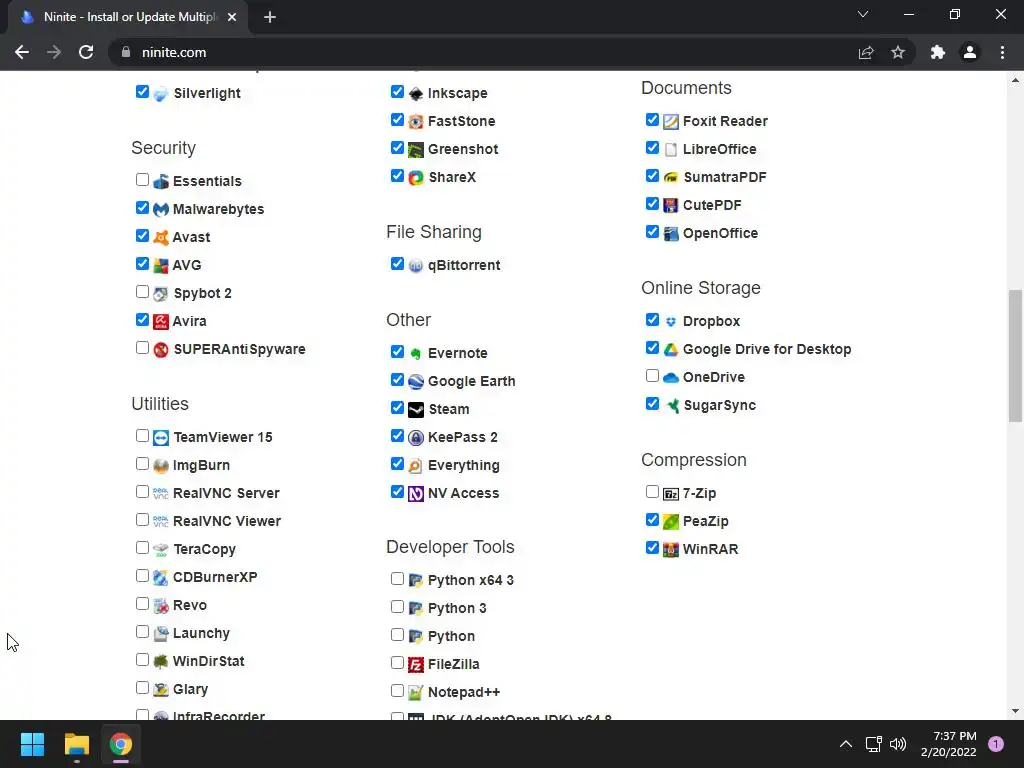Click the SUPERAntiSpyware icon
The width and height of the screenshot is (1024, 768).
161,349
